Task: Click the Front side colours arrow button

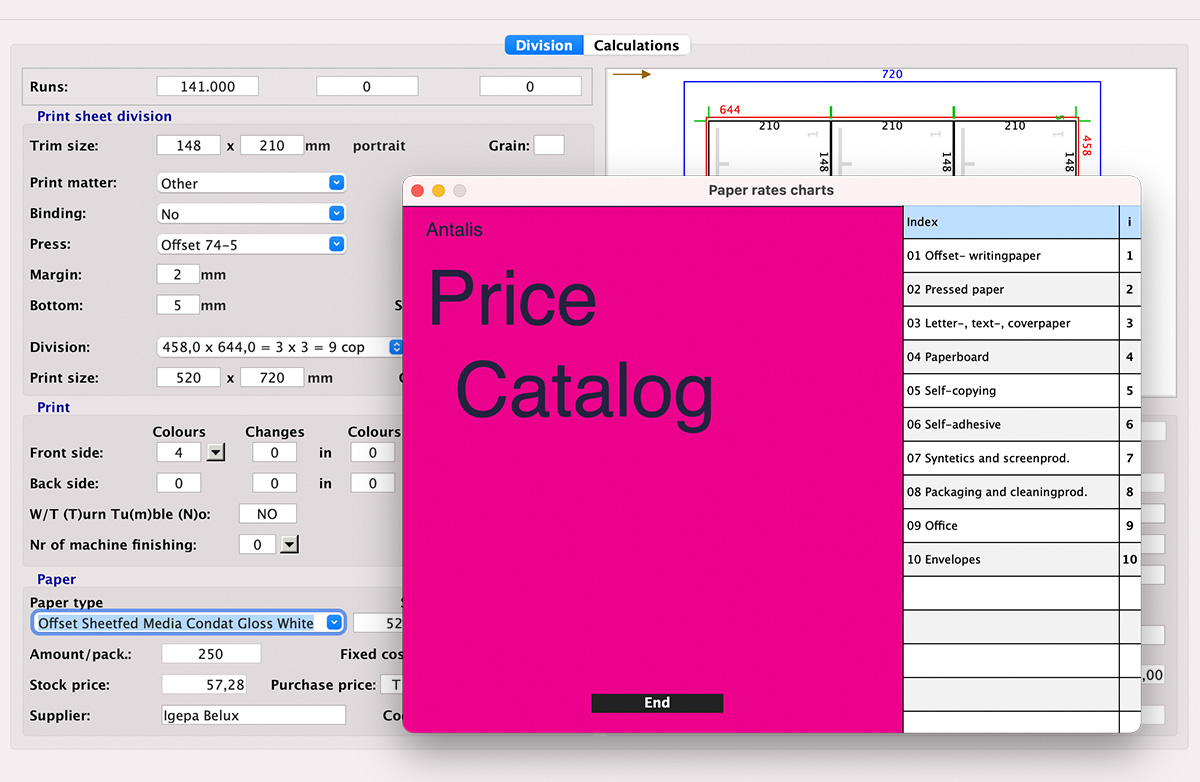Action: coord(216,453)
